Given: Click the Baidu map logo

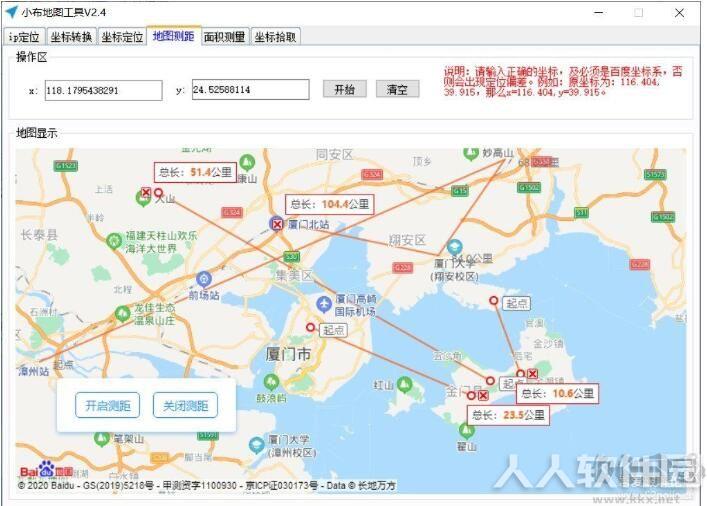Looking at the screenshot, I should click(46, 470).
